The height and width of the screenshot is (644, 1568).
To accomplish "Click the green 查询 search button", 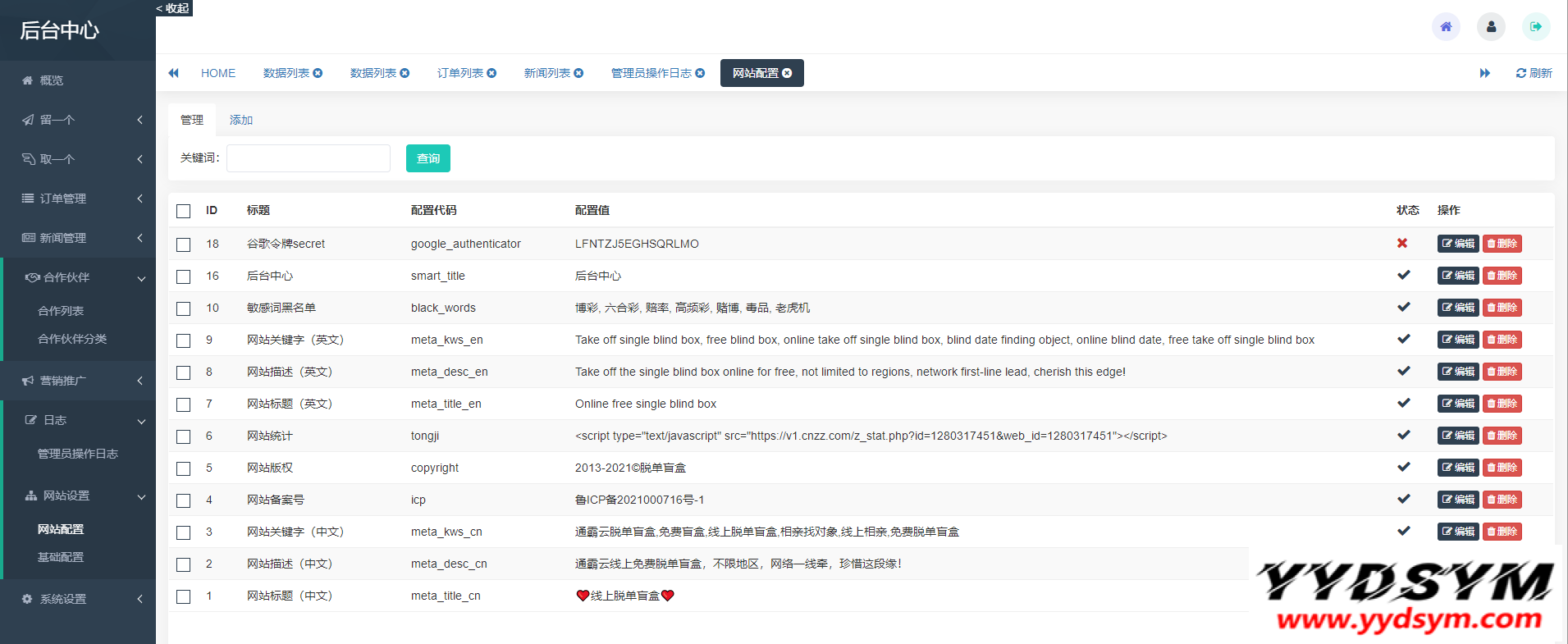I will (427, 158).
